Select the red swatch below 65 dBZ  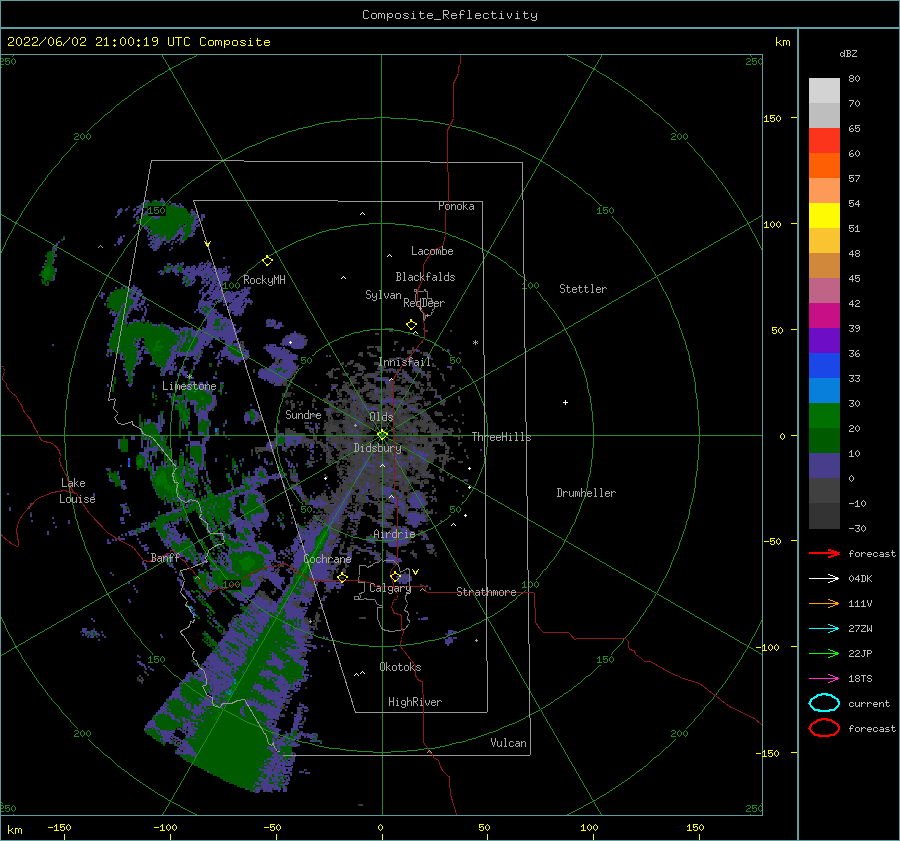(x=824, y=141)
